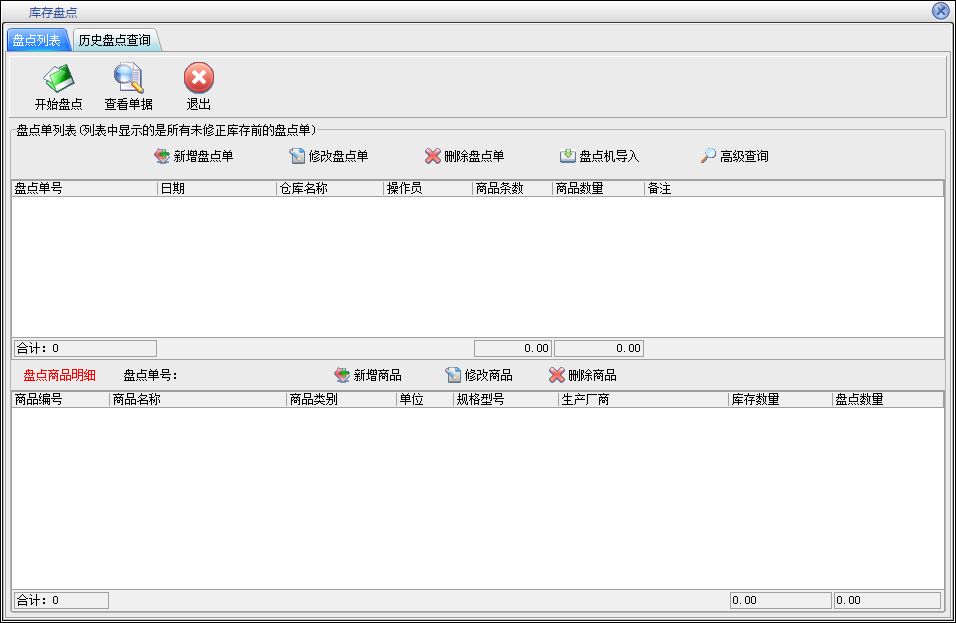Click 新增盘点单 to add an inventory sheet
This screenshot has width=956, height=623.
[x=193, y=156]
